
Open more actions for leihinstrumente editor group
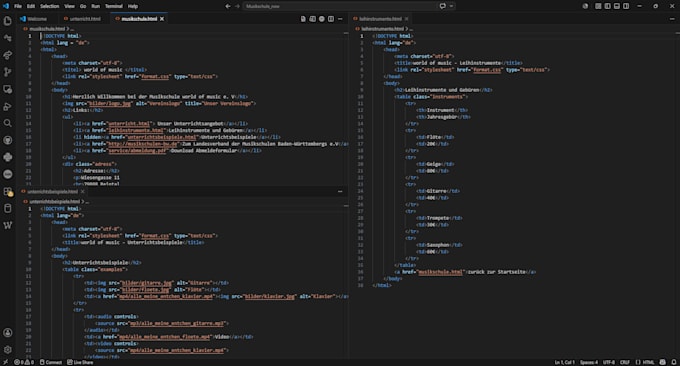pos(672,19)
